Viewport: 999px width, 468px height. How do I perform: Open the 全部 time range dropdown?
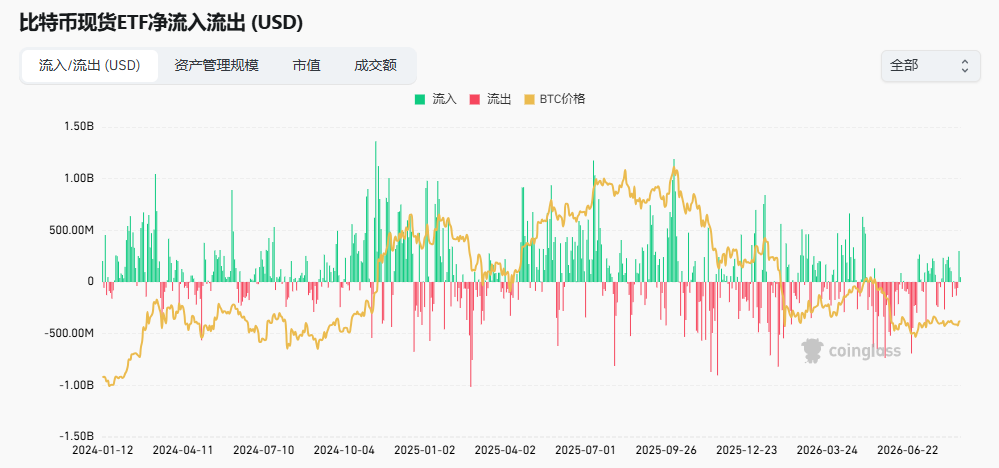coord(930,66)
